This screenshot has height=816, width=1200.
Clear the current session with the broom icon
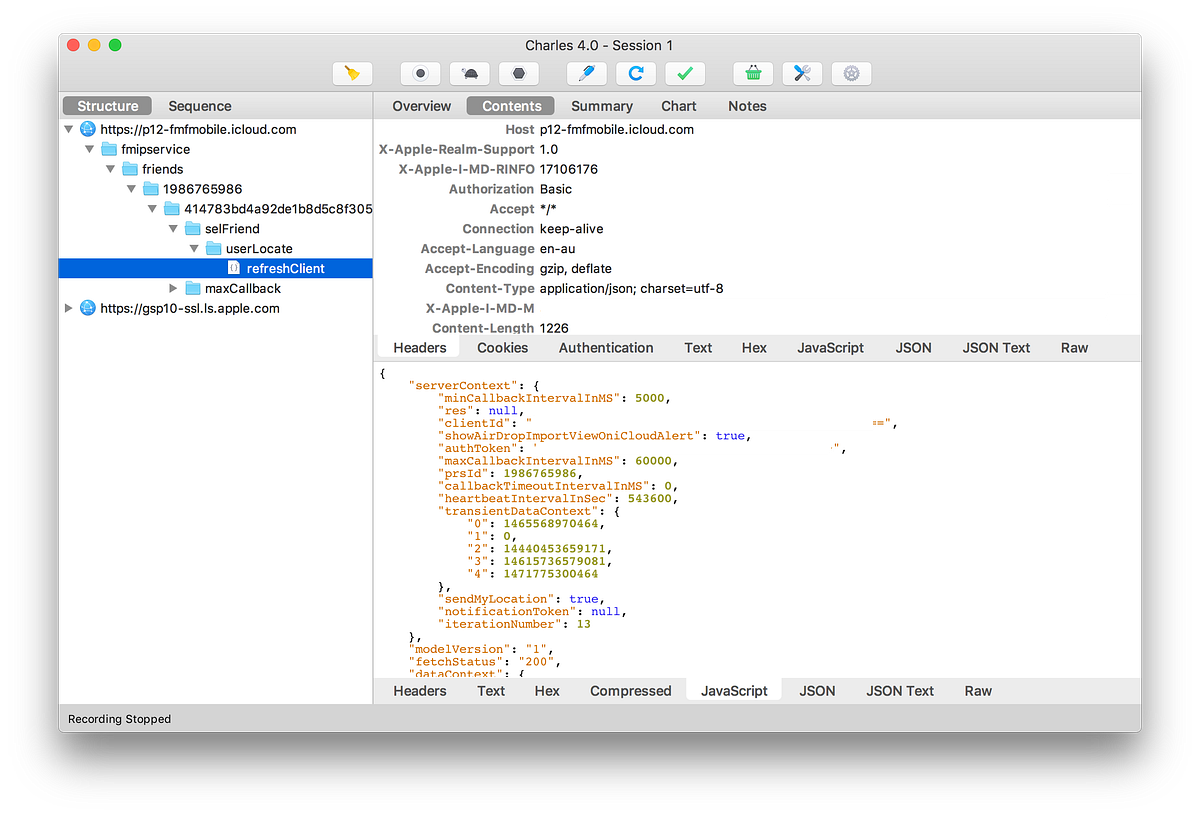tap(352, 73)
